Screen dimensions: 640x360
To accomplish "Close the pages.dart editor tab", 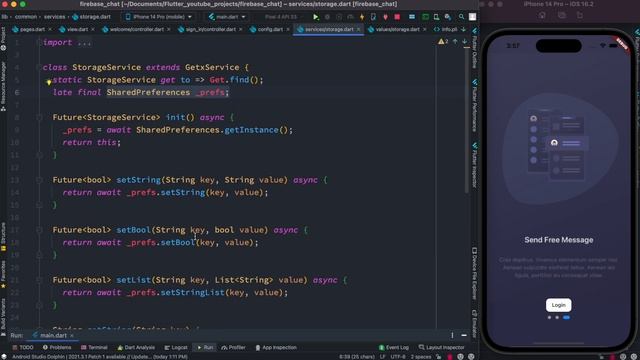I will coord(50,29).
